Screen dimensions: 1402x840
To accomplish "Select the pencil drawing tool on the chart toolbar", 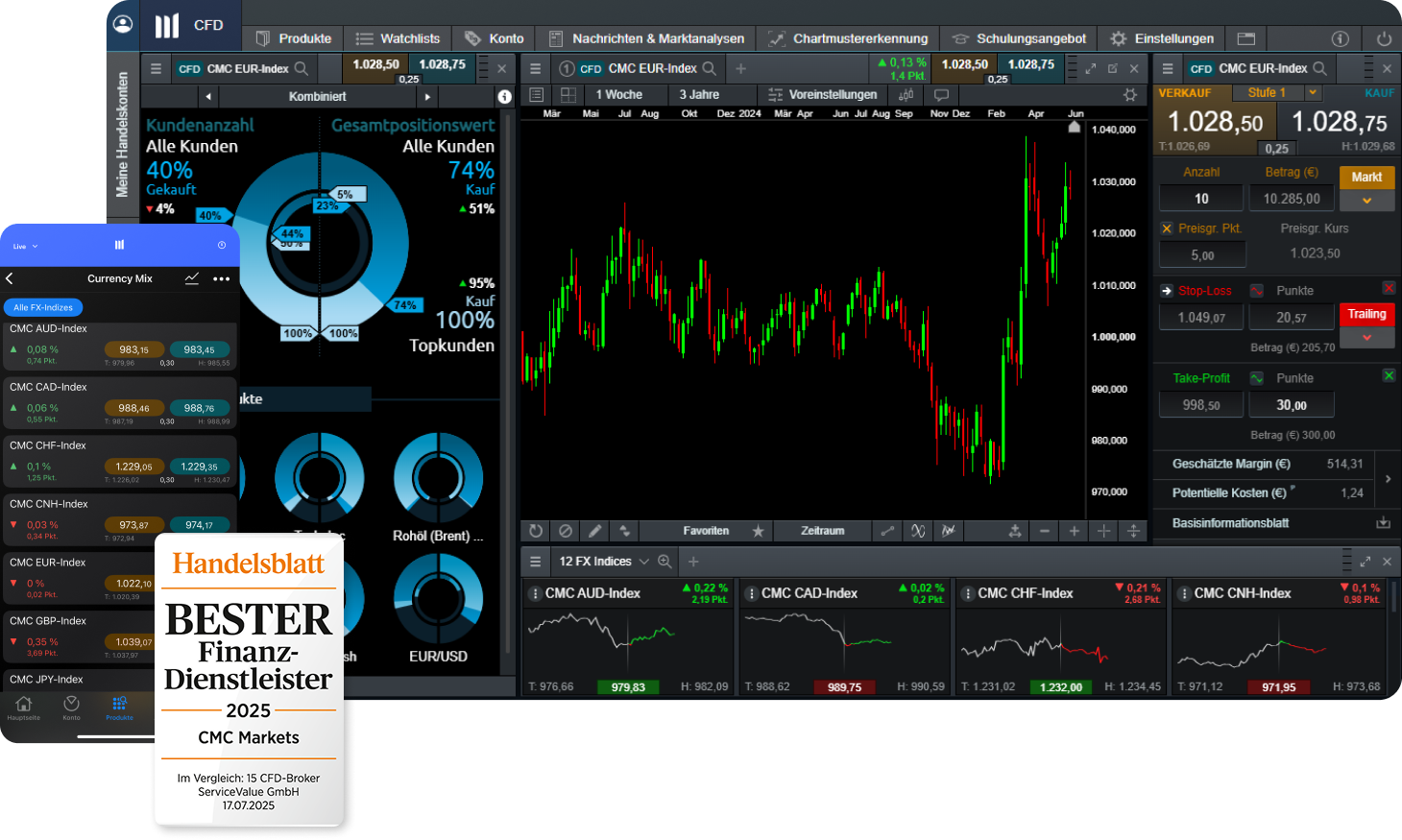I will pos(595,530).
